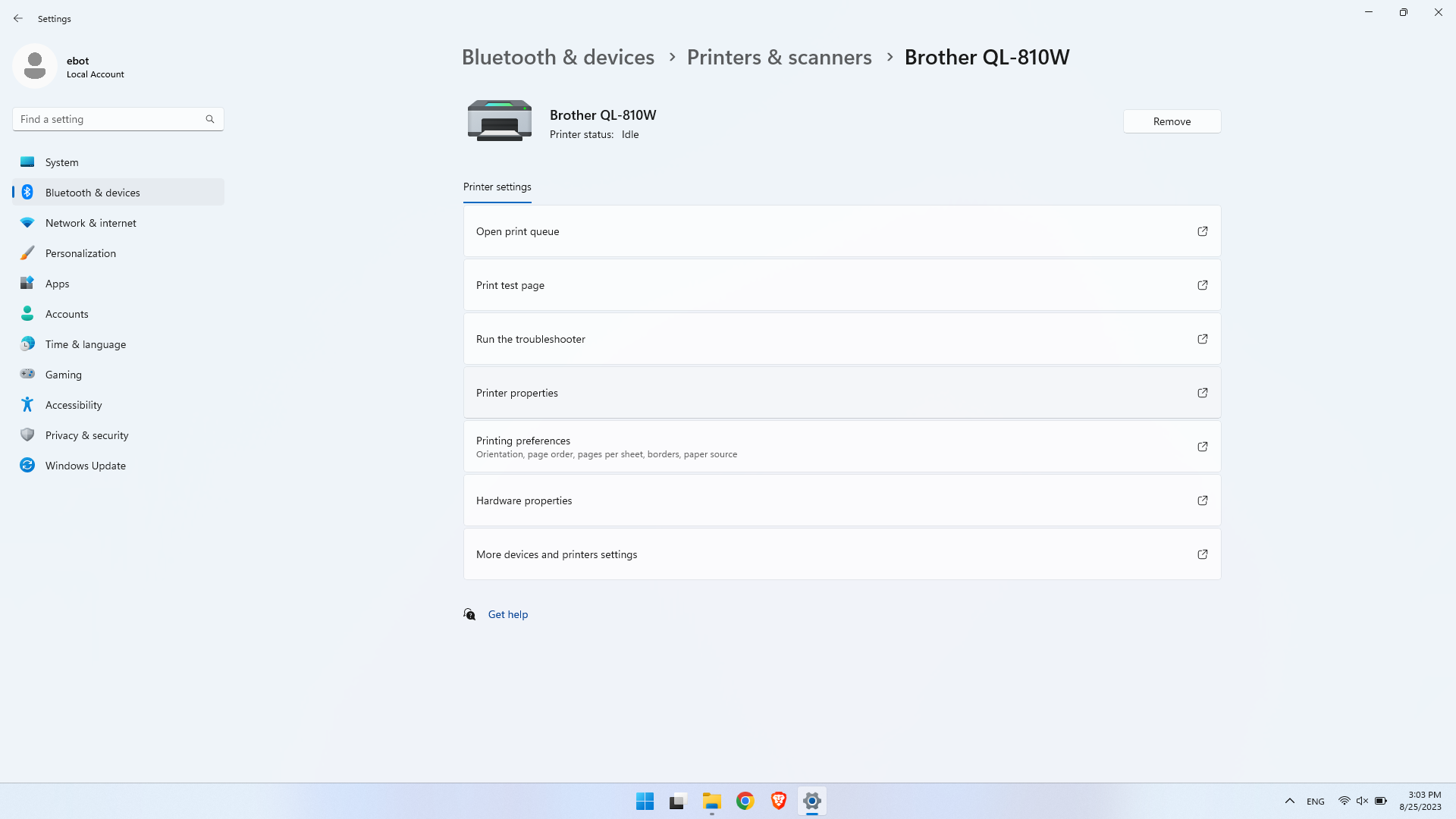Open the Windows Start menu
The width and height of the screenshot is (1456, 819).
pos(645,801)
